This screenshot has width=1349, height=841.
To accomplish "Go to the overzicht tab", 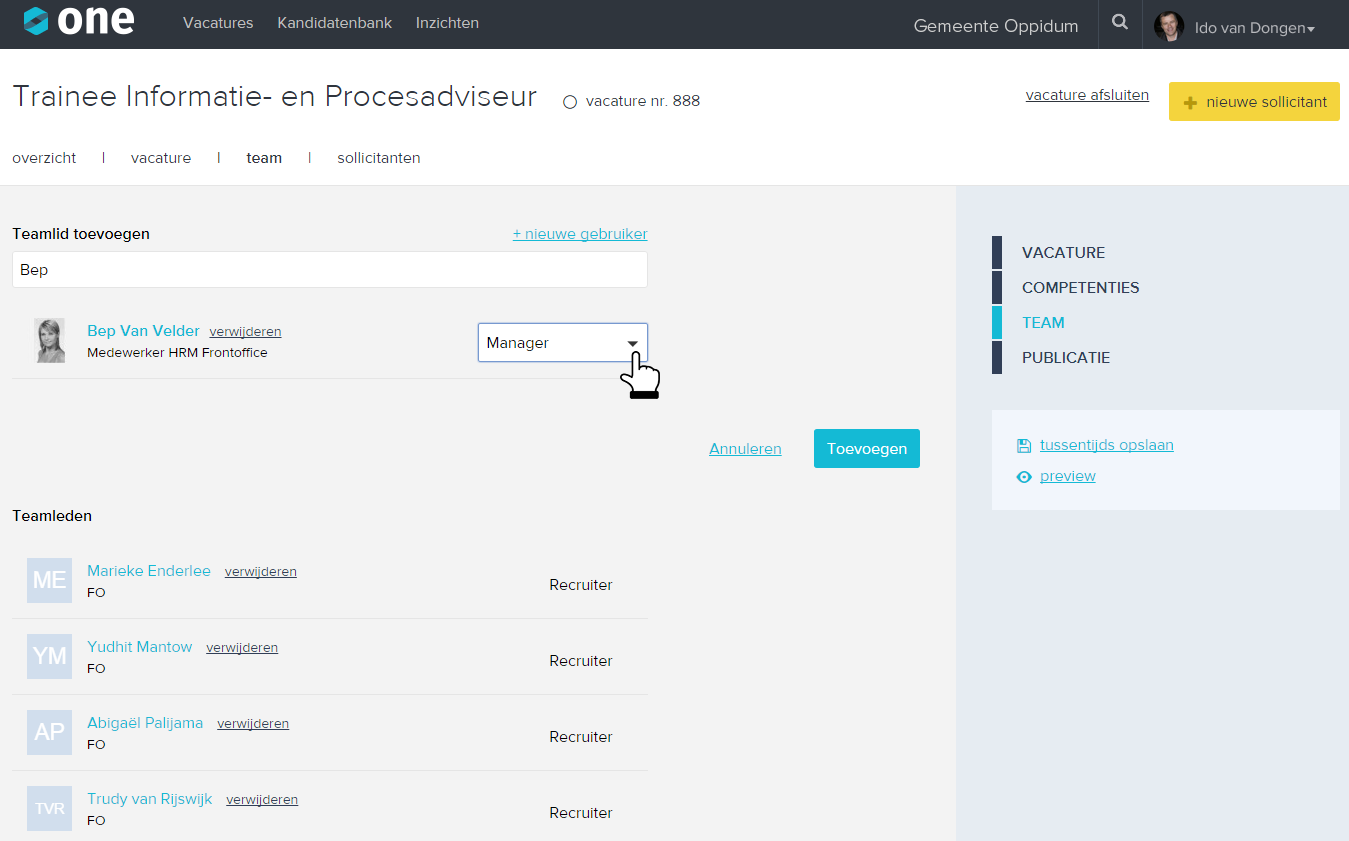I will tap(44, 158).
